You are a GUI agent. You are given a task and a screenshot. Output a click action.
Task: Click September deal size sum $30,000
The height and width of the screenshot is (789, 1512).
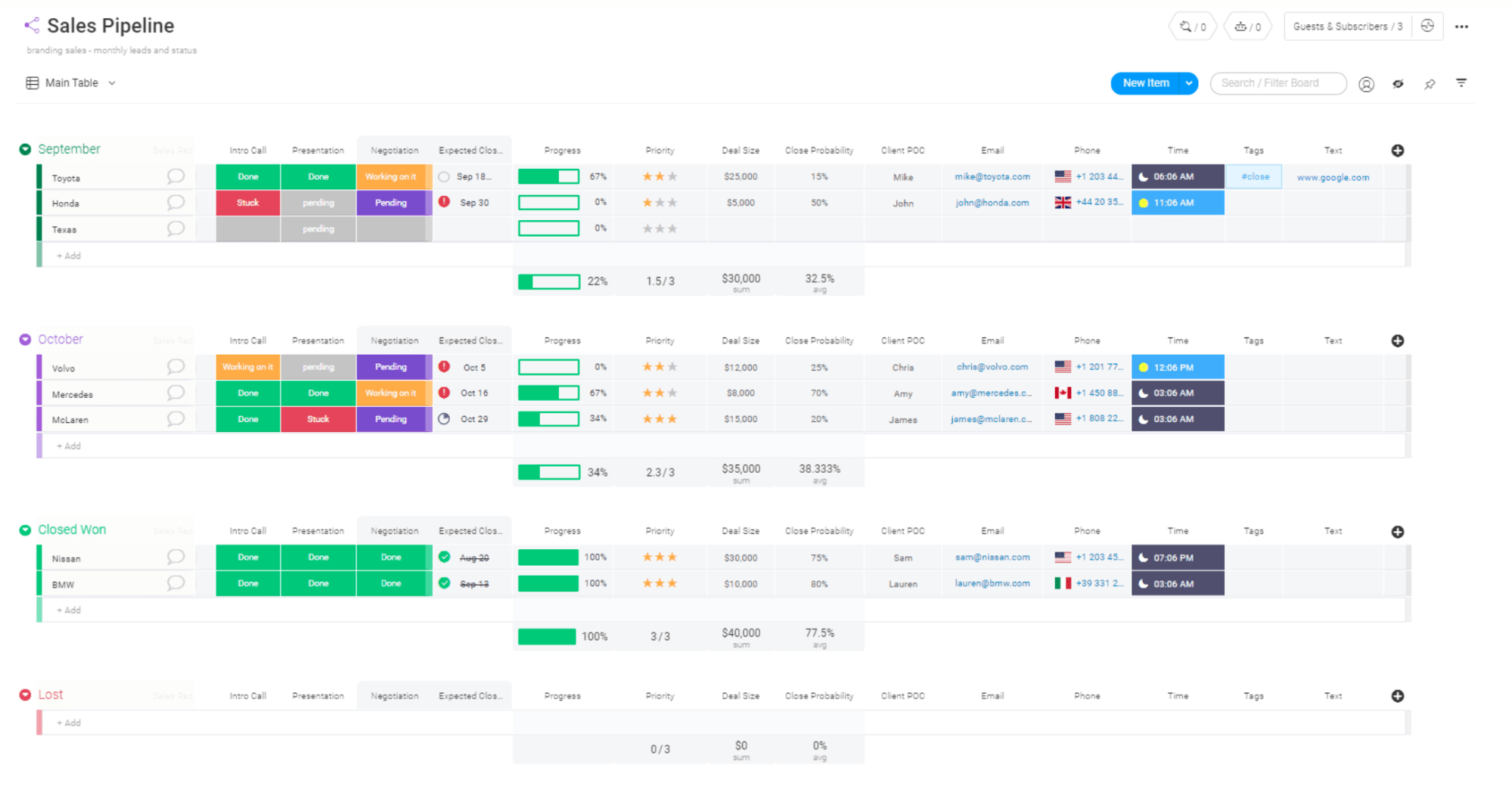741,279
